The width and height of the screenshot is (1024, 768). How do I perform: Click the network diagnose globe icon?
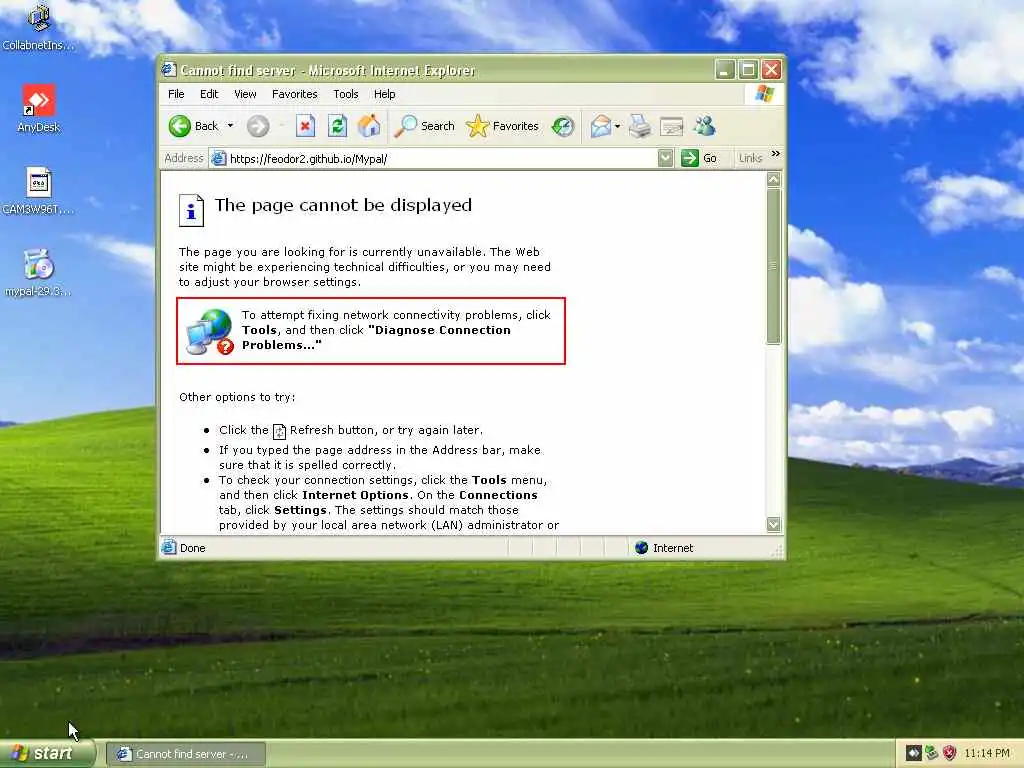click(209, 332)
